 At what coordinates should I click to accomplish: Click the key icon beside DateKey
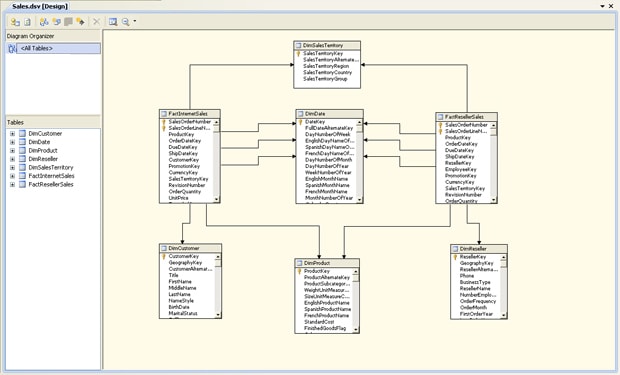tap(301, 122)
